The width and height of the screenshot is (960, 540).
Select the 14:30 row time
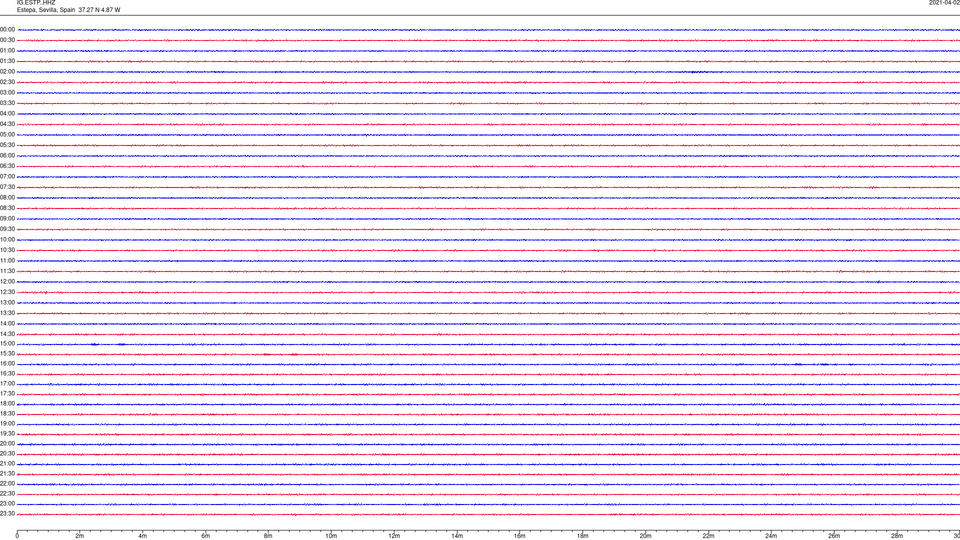pos(7,334)
